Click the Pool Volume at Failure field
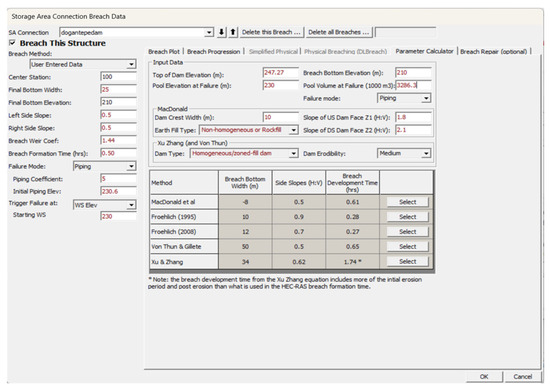 click(413, 85)
